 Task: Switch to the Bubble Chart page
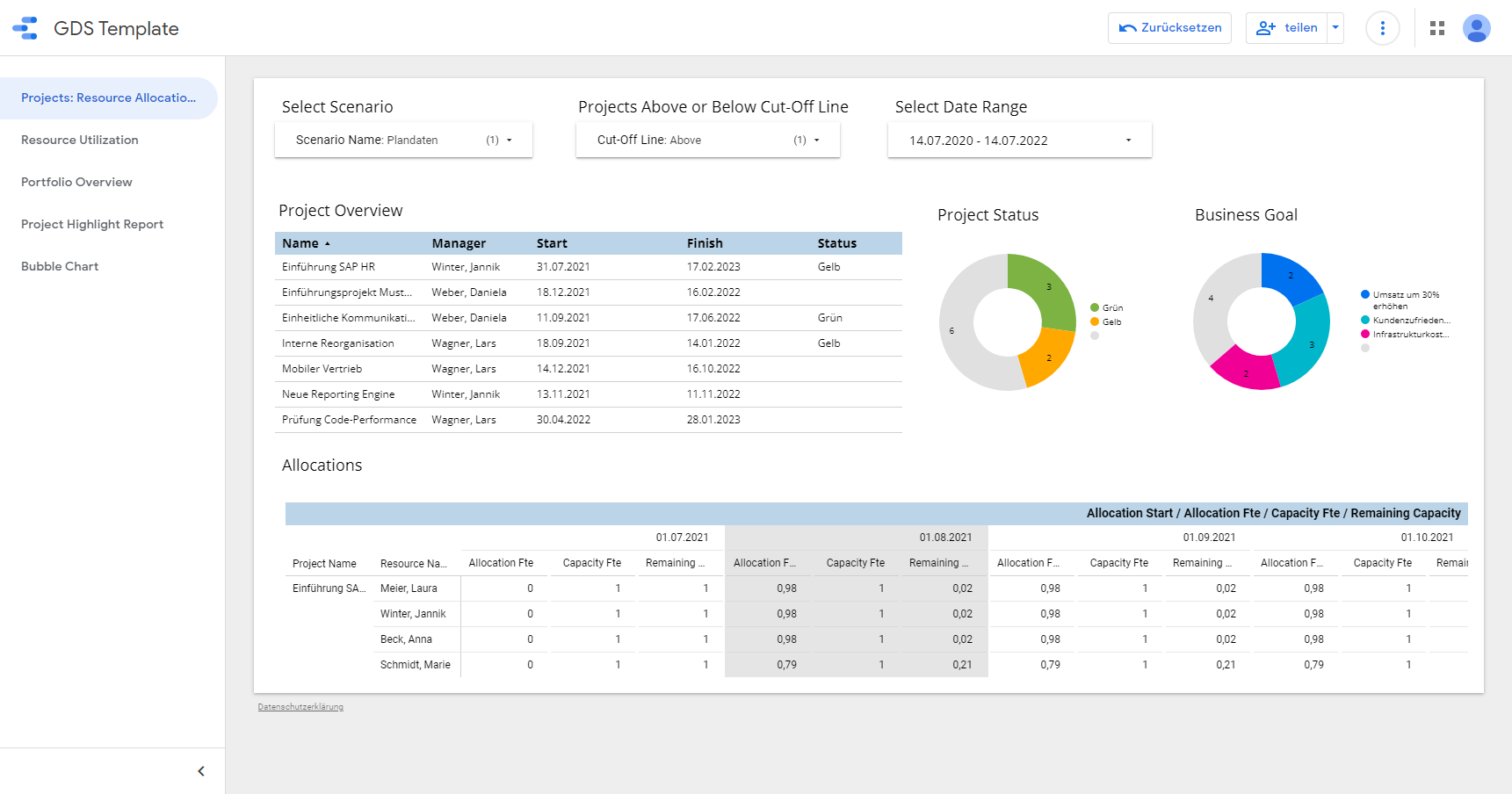[x=60, y=266]
